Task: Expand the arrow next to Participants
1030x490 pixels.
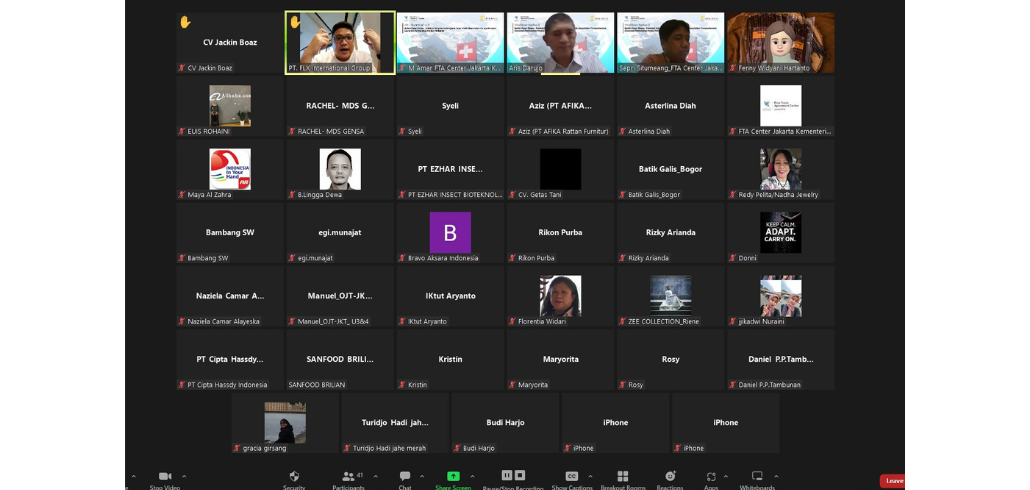Action: click(x=376, y=476)
